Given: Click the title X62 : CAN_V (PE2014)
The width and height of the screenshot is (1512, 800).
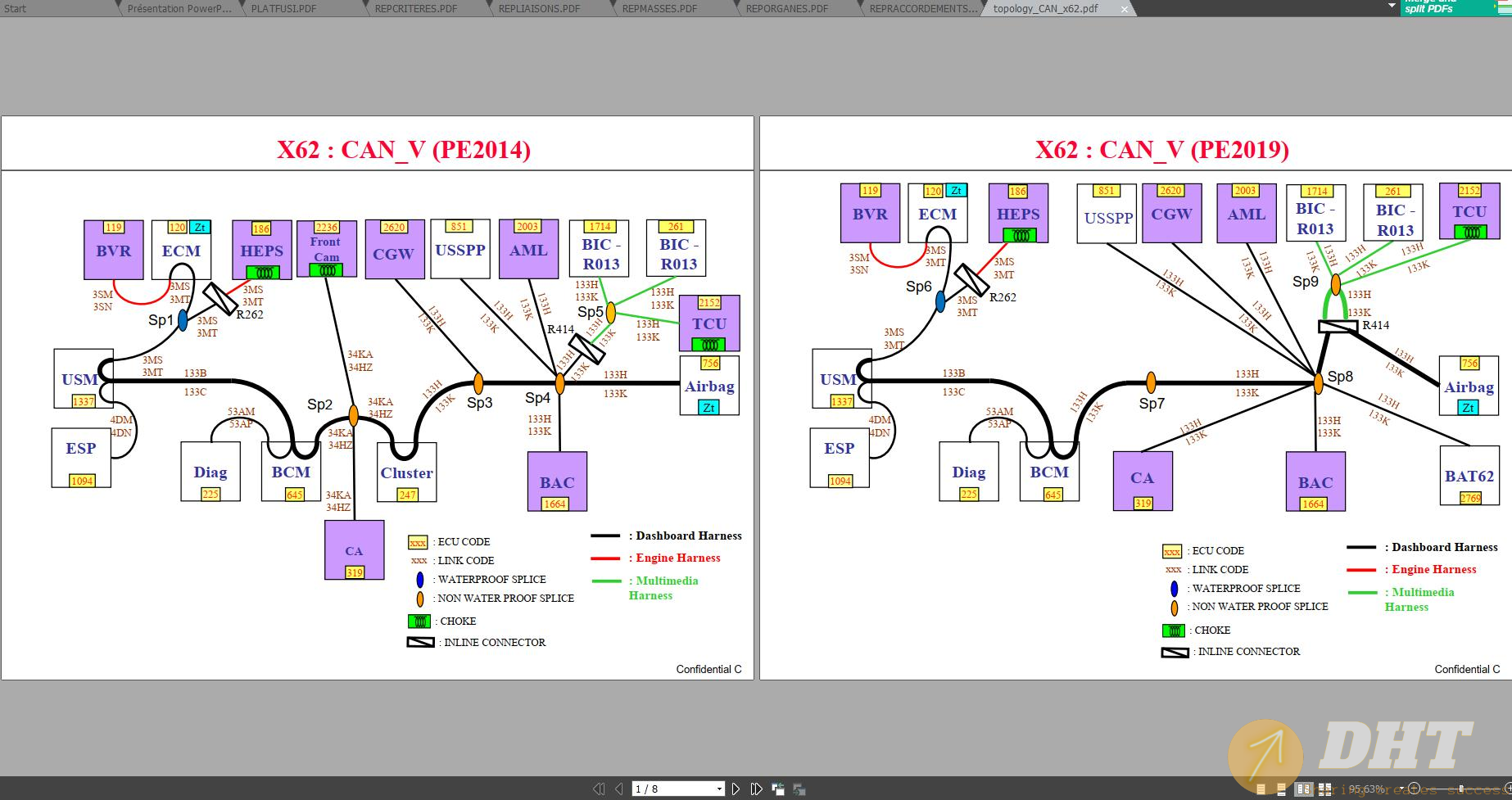Looking at the screenshot, I should tap(403, 149).
